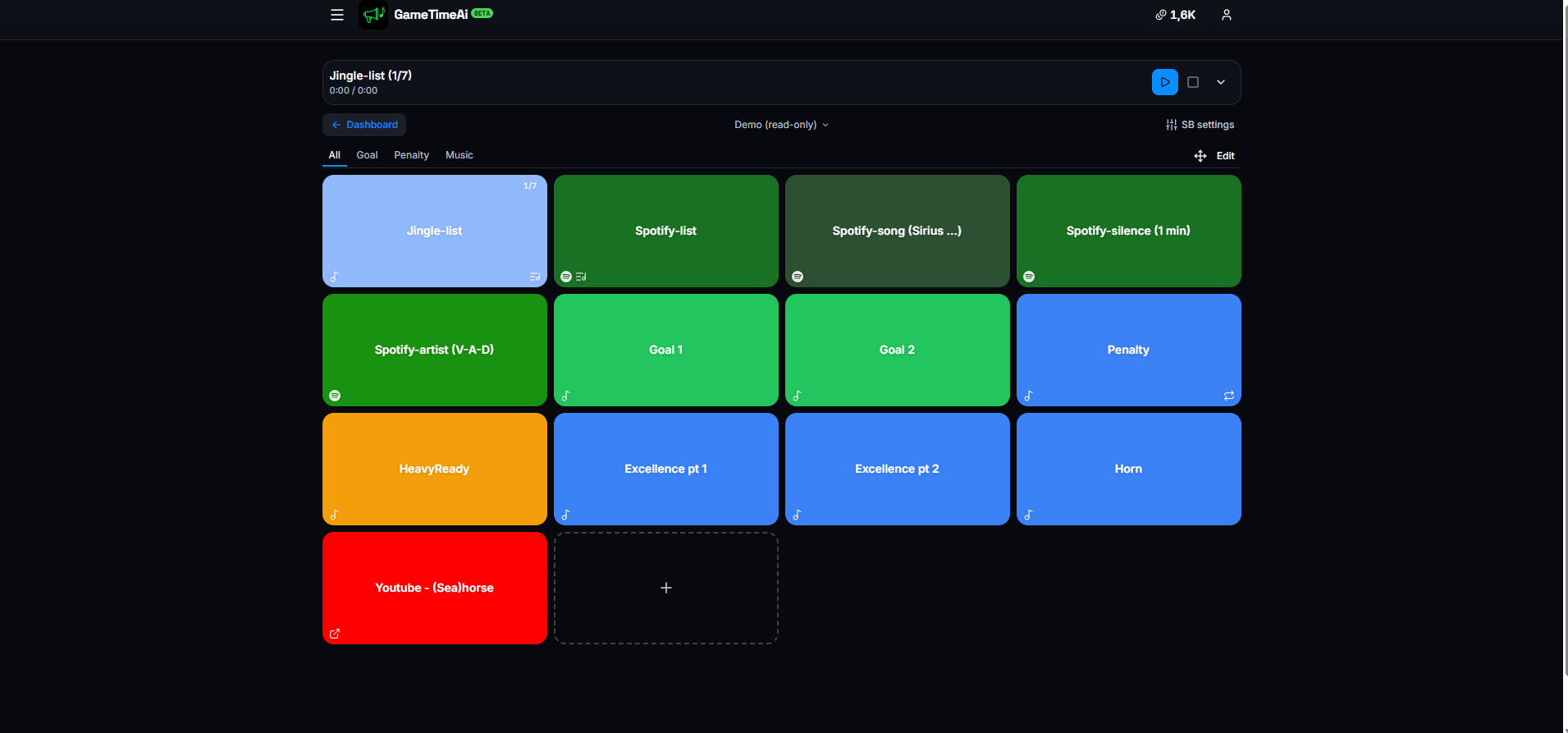Click the loop icon on Penalty pad
Viewport: 1568px width, 733px height.
(x=1229, y=396)
